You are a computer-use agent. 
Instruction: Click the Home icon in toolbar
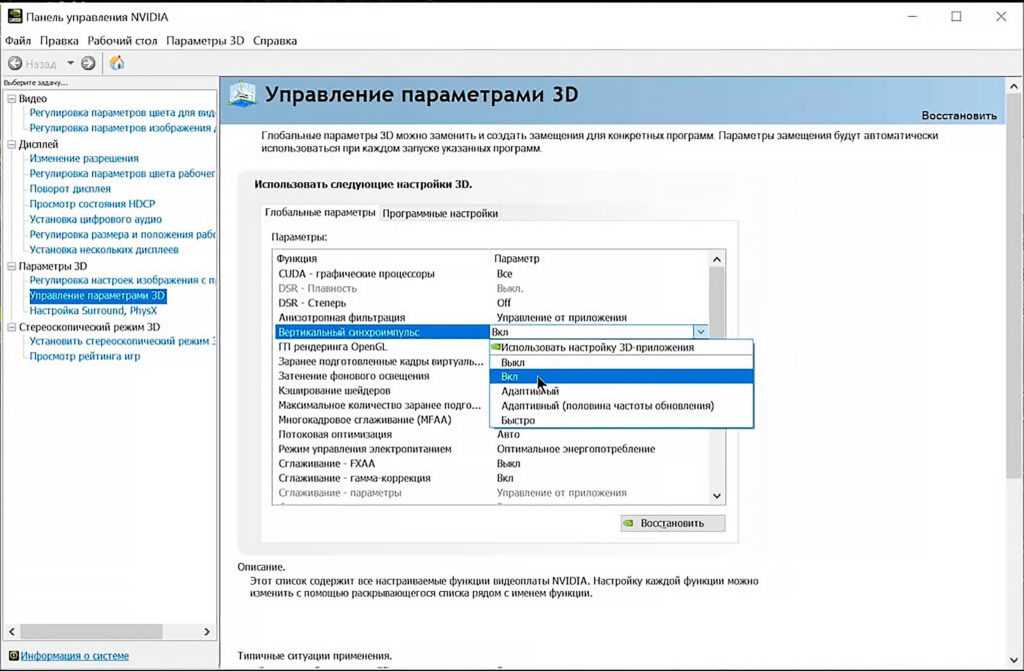[x=117, y=63]
